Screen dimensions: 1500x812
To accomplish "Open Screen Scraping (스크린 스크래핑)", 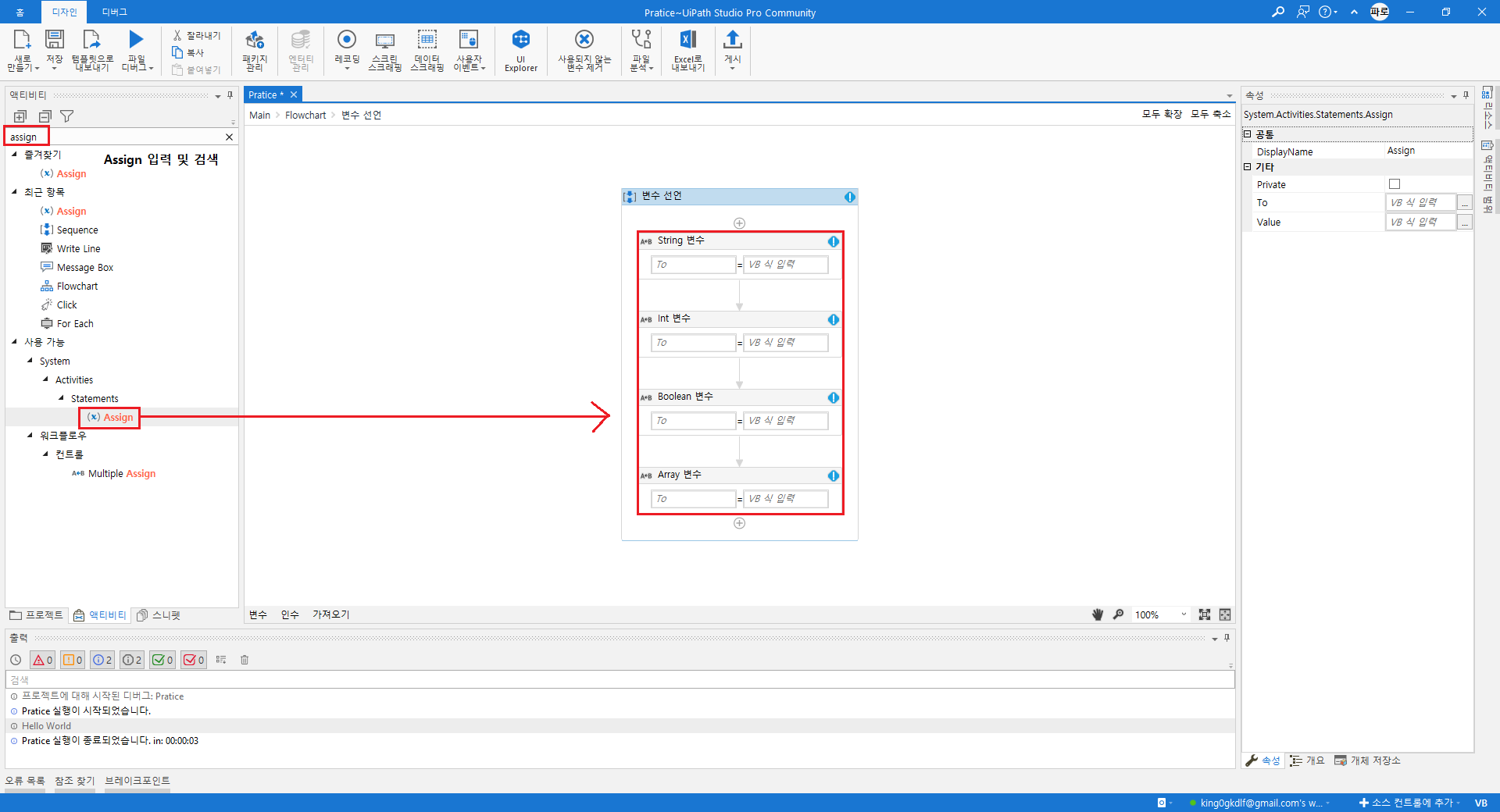I will coord(384,51).
